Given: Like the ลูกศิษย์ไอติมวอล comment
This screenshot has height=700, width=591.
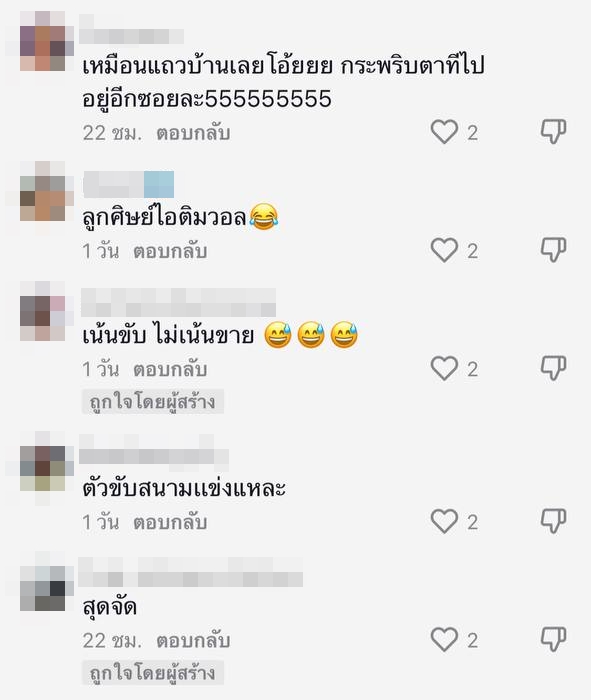Looking at the screenshot, I should point(444,250).
